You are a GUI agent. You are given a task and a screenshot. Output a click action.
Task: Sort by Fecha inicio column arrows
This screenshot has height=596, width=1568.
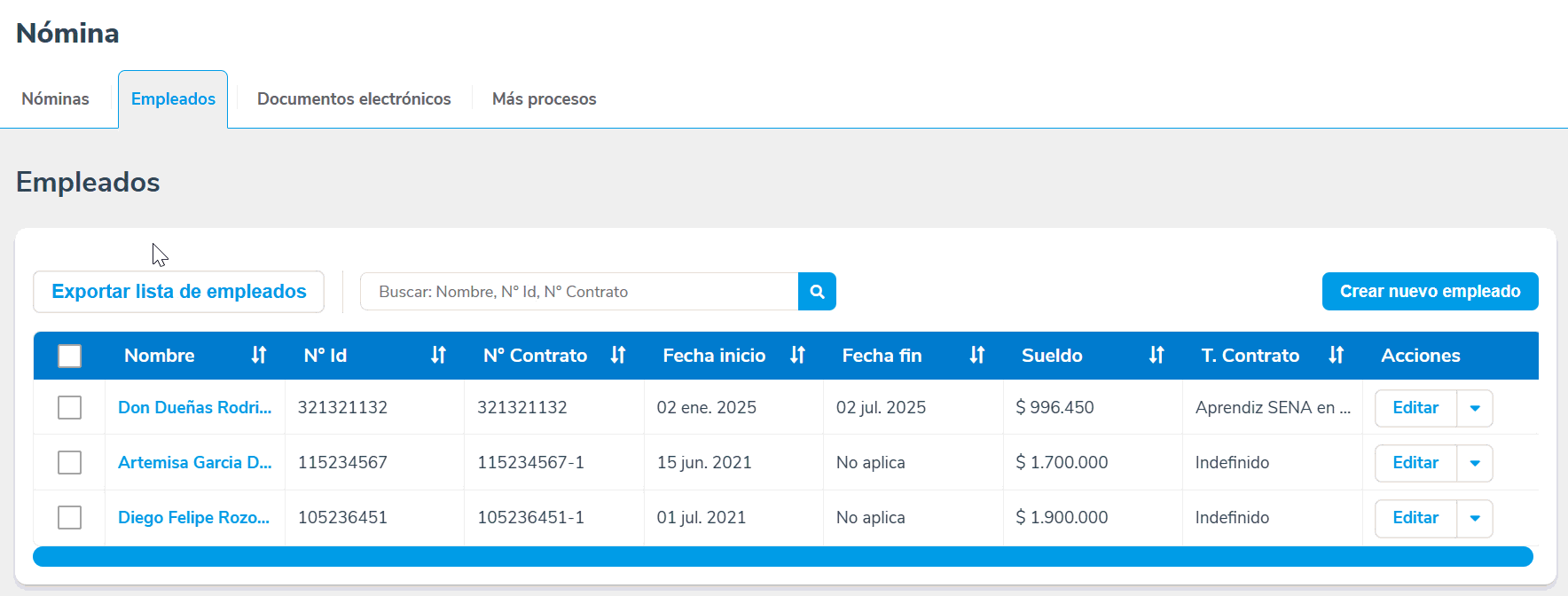[797, 356]
